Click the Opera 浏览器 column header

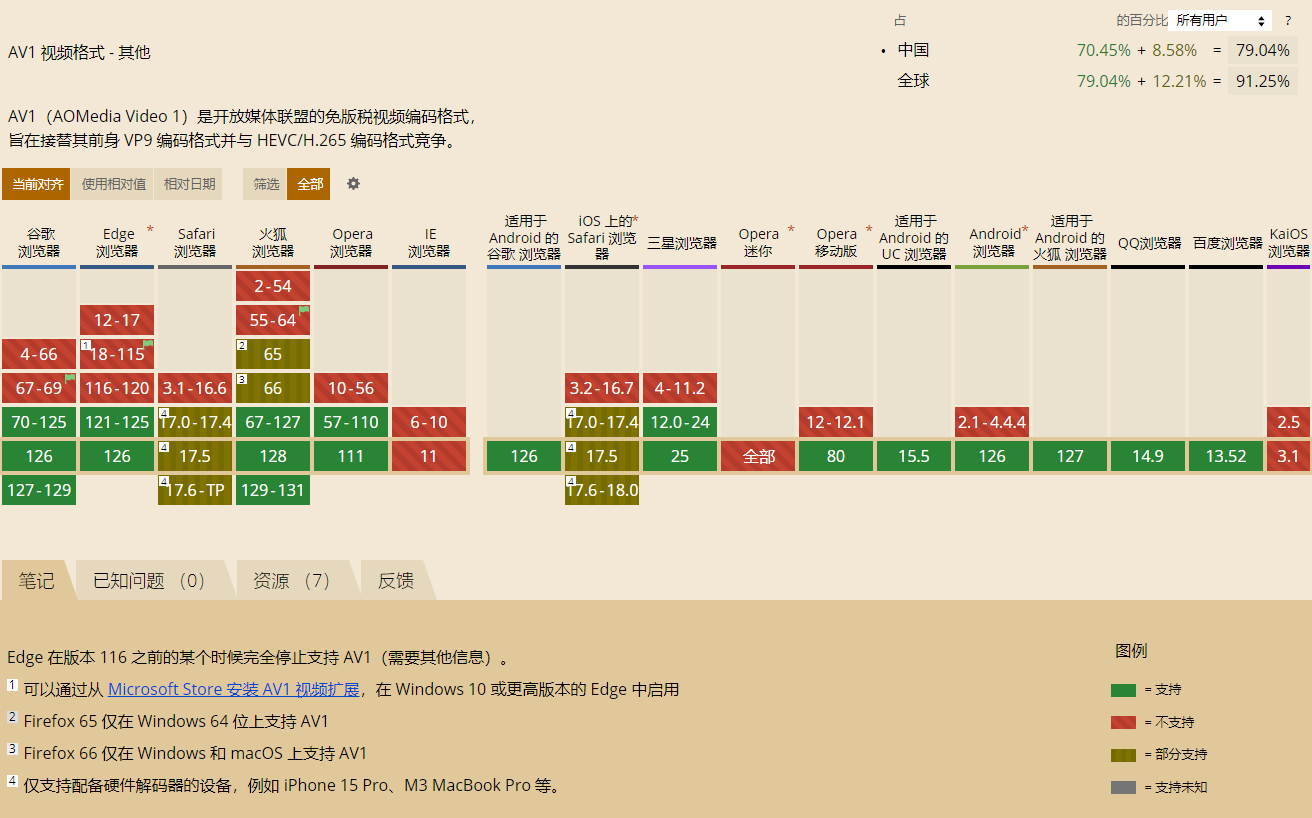[x=351, y=243]
